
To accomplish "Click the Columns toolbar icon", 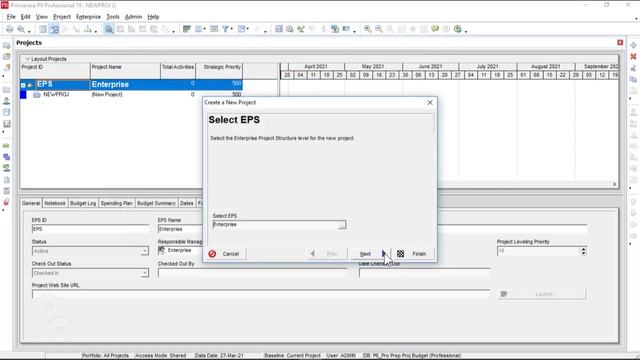I will coord(198,29).
